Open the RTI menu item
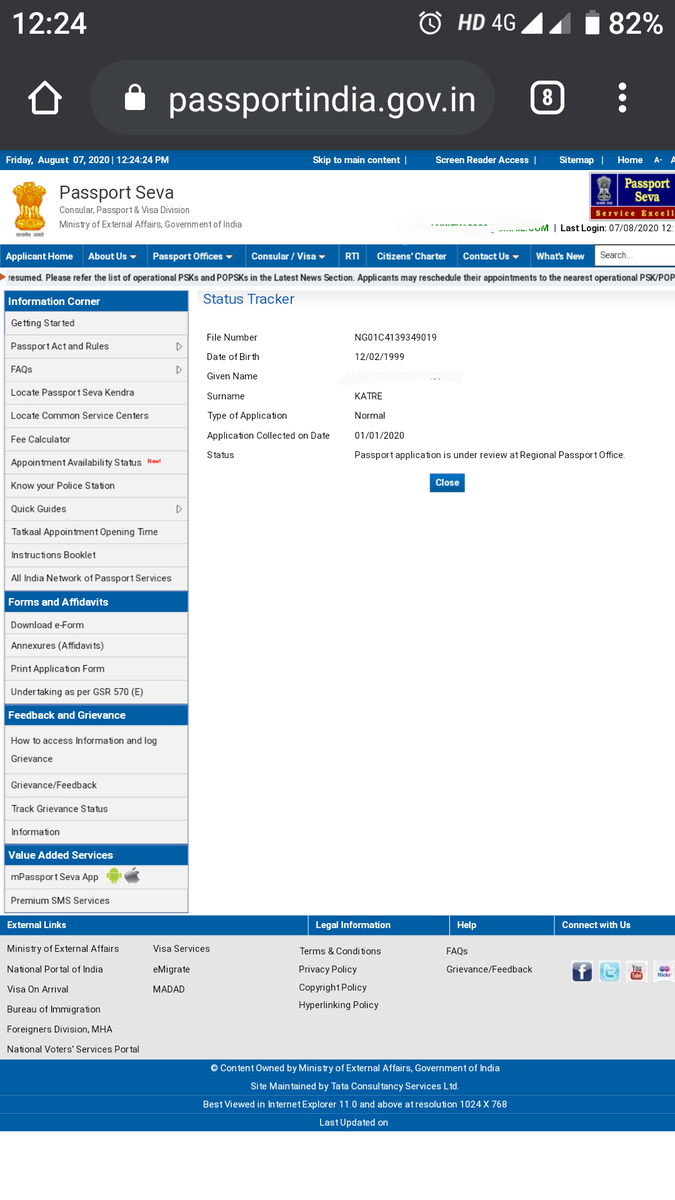Viewport: 675px width, 1200px height. click(352, 256)
